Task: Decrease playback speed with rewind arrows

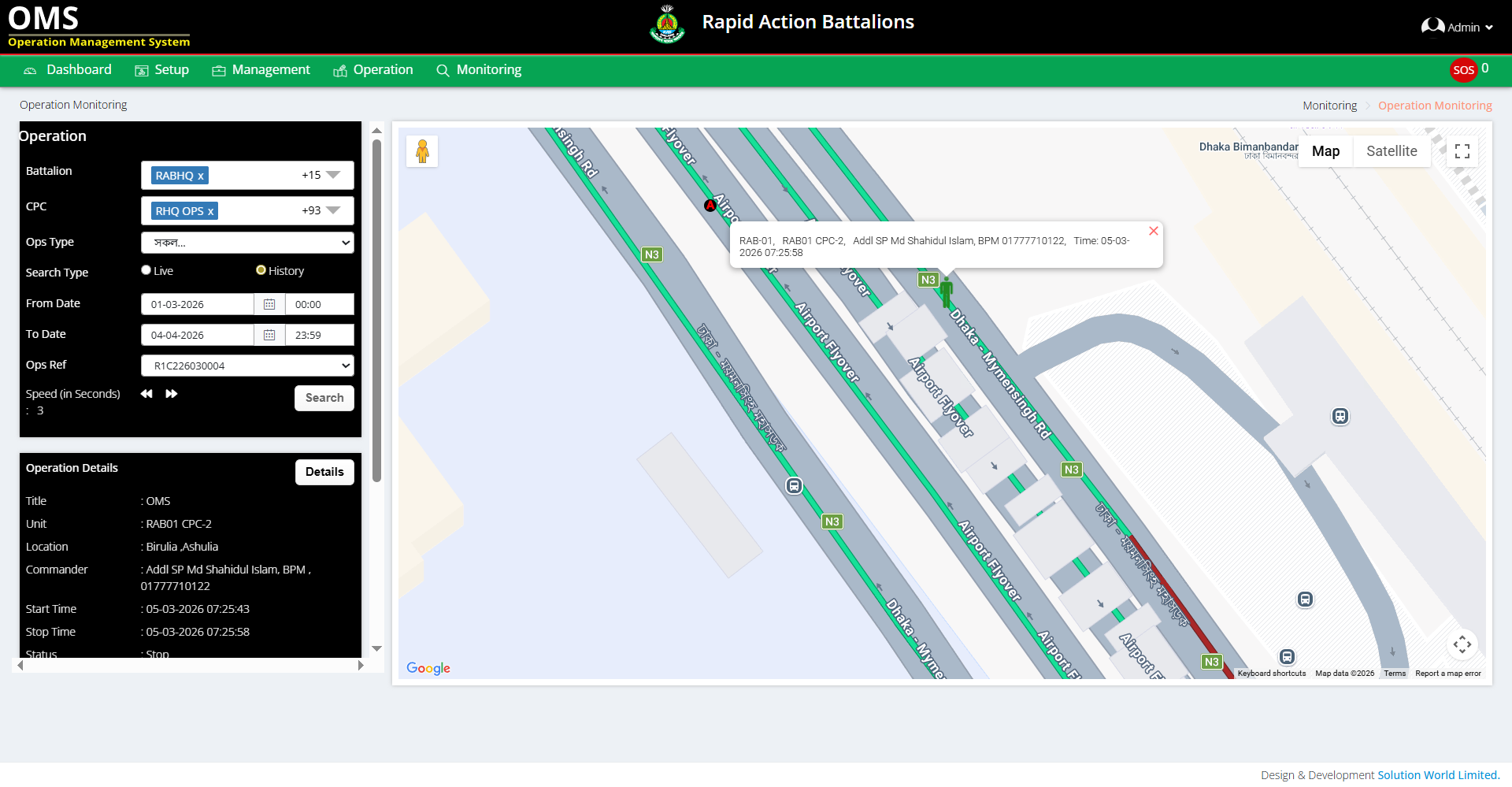Action: [x=146, y=394]
